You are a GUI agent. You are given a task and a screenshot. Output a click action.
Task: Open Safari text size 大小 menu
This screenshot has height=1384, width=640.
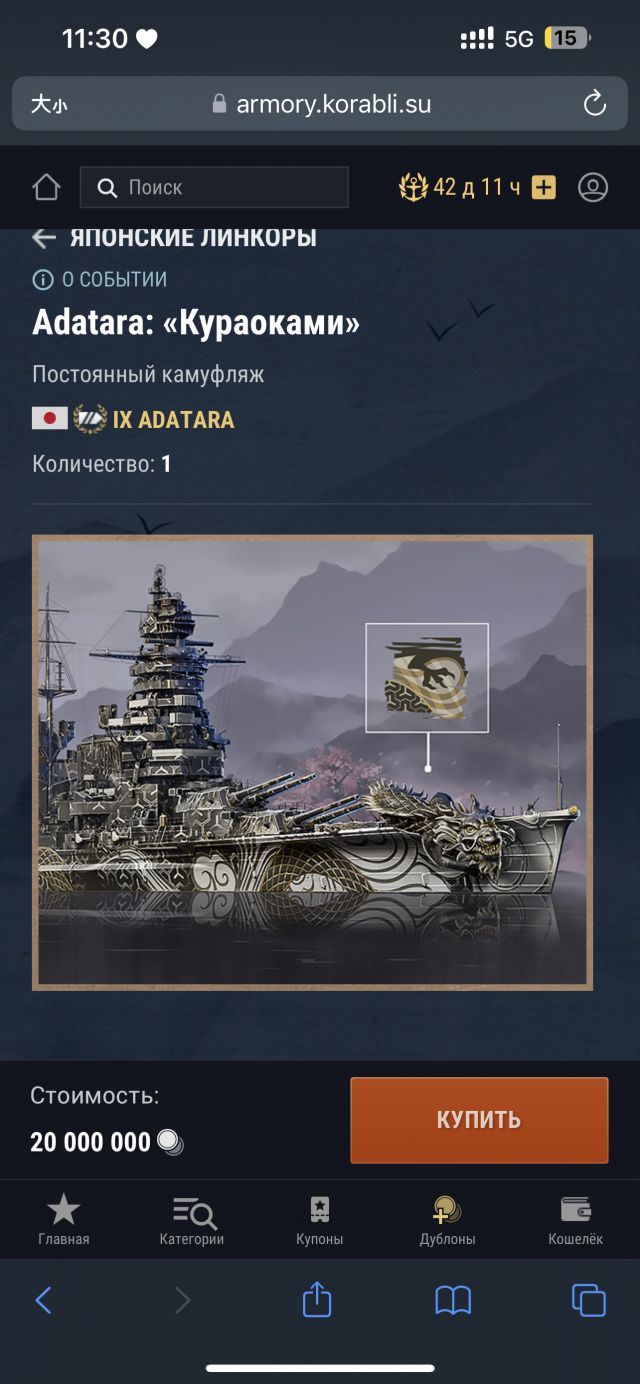pos(48,104)
